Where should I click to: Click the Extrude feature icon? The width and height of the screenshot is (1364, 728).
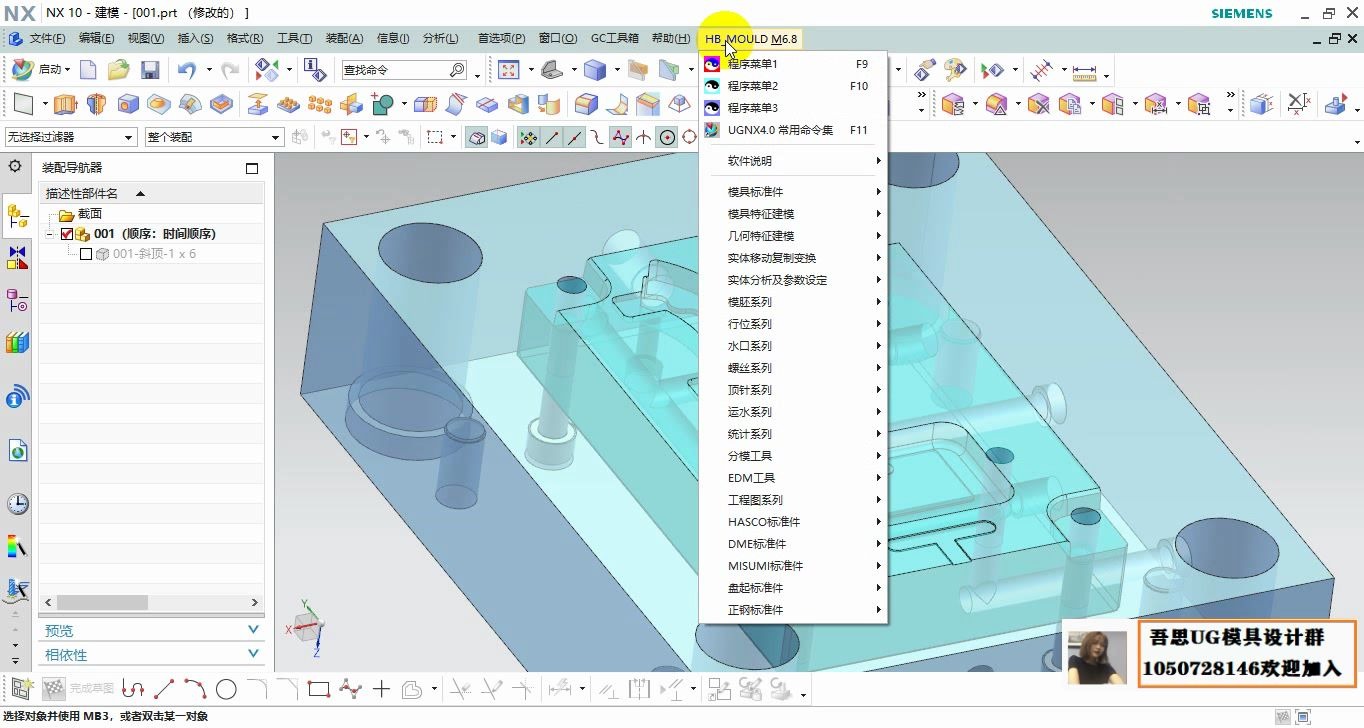point(65,104)
